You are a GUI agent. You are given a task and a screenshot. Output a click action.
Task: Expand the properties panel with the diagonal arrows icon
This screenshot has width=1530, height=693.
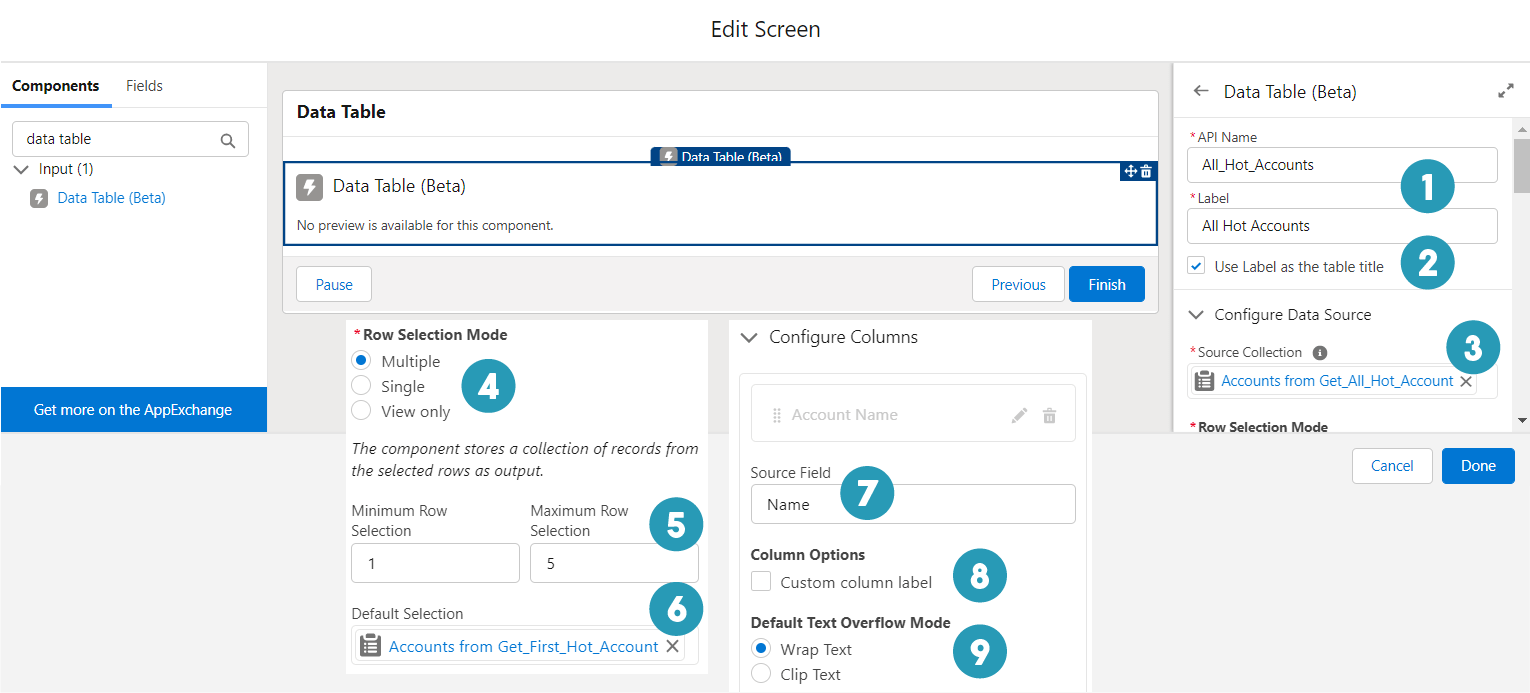[x=1506, y=90]
